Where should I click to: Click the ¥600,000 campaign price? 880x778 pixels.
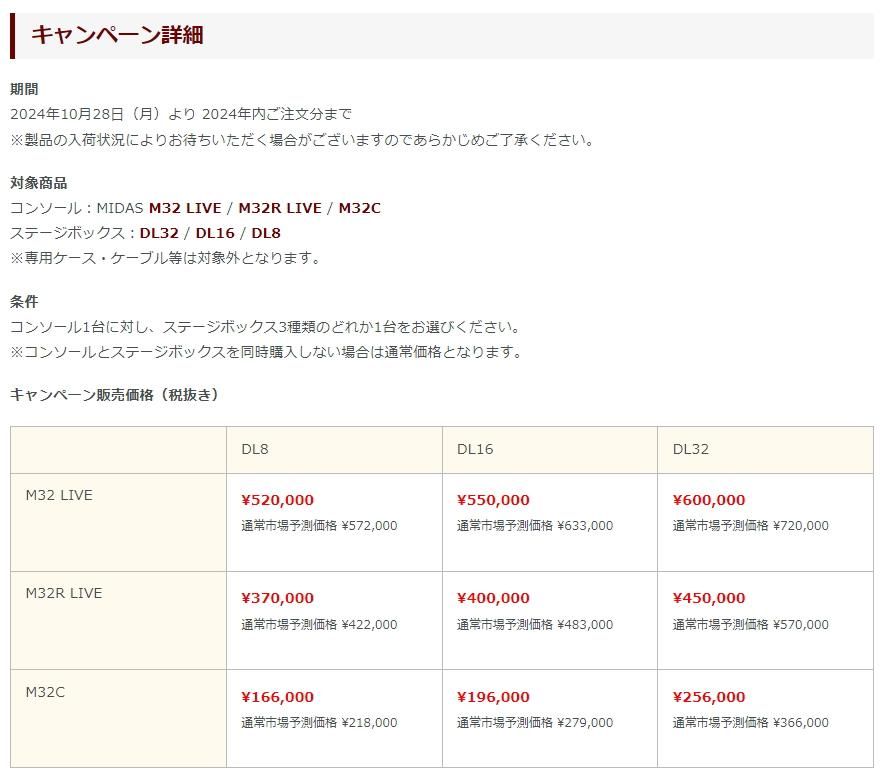click(x=709, y=500)
